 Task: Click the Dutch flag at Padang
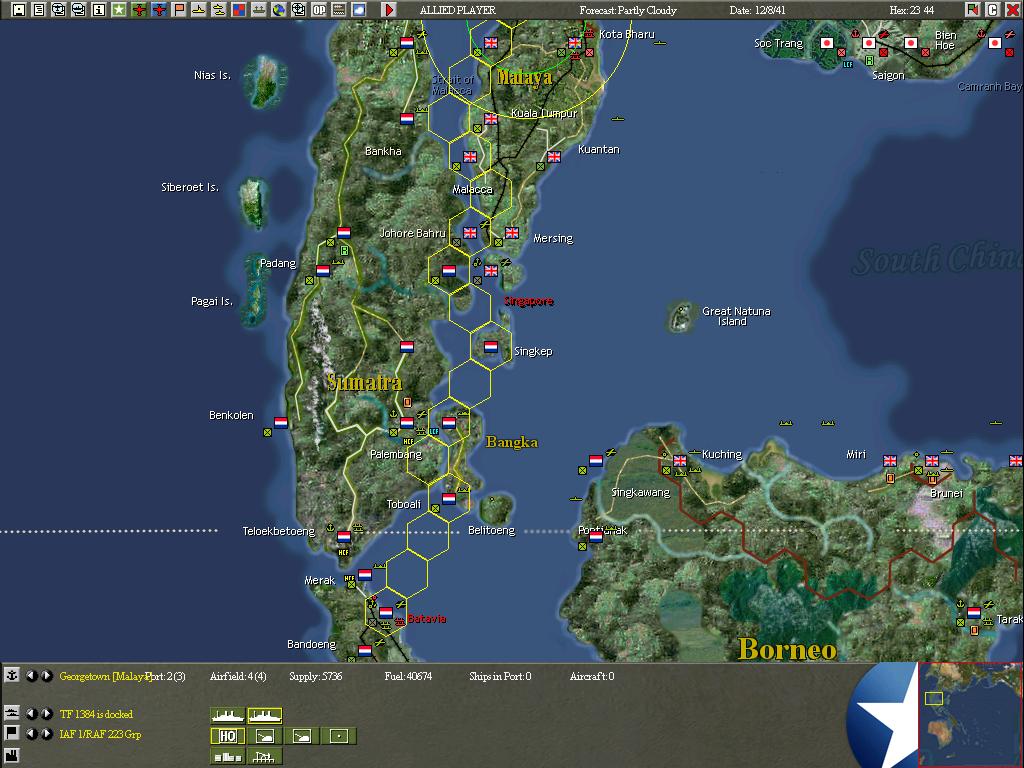tap(323, 270)
